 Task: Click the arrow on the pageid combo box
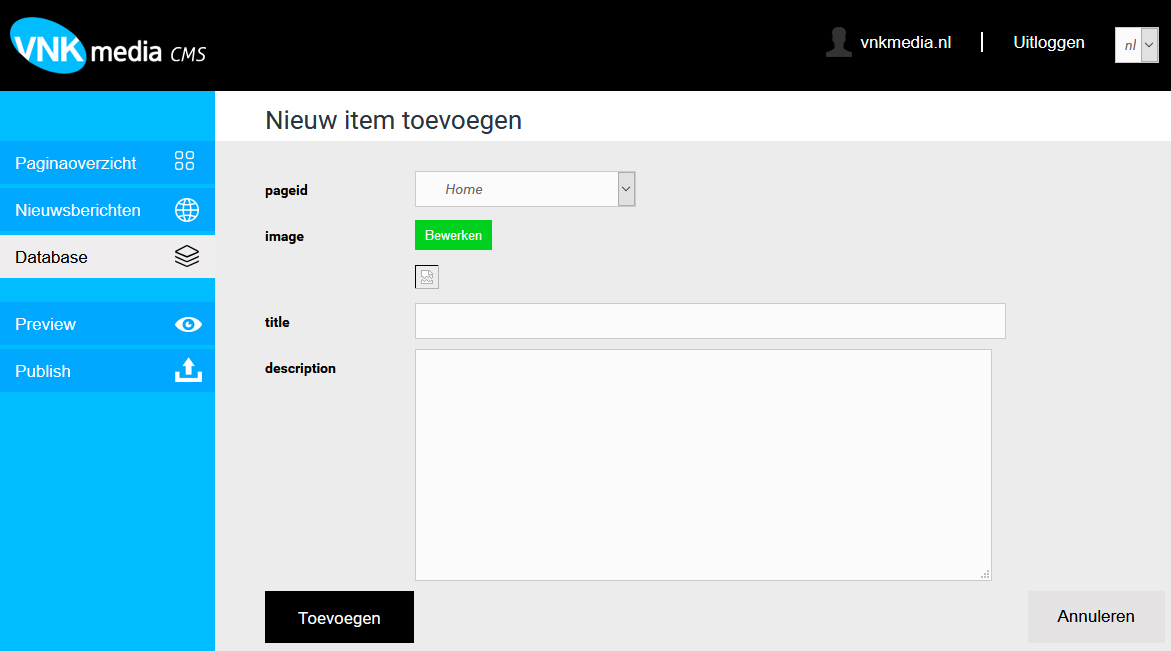click(x=626, y=189)
